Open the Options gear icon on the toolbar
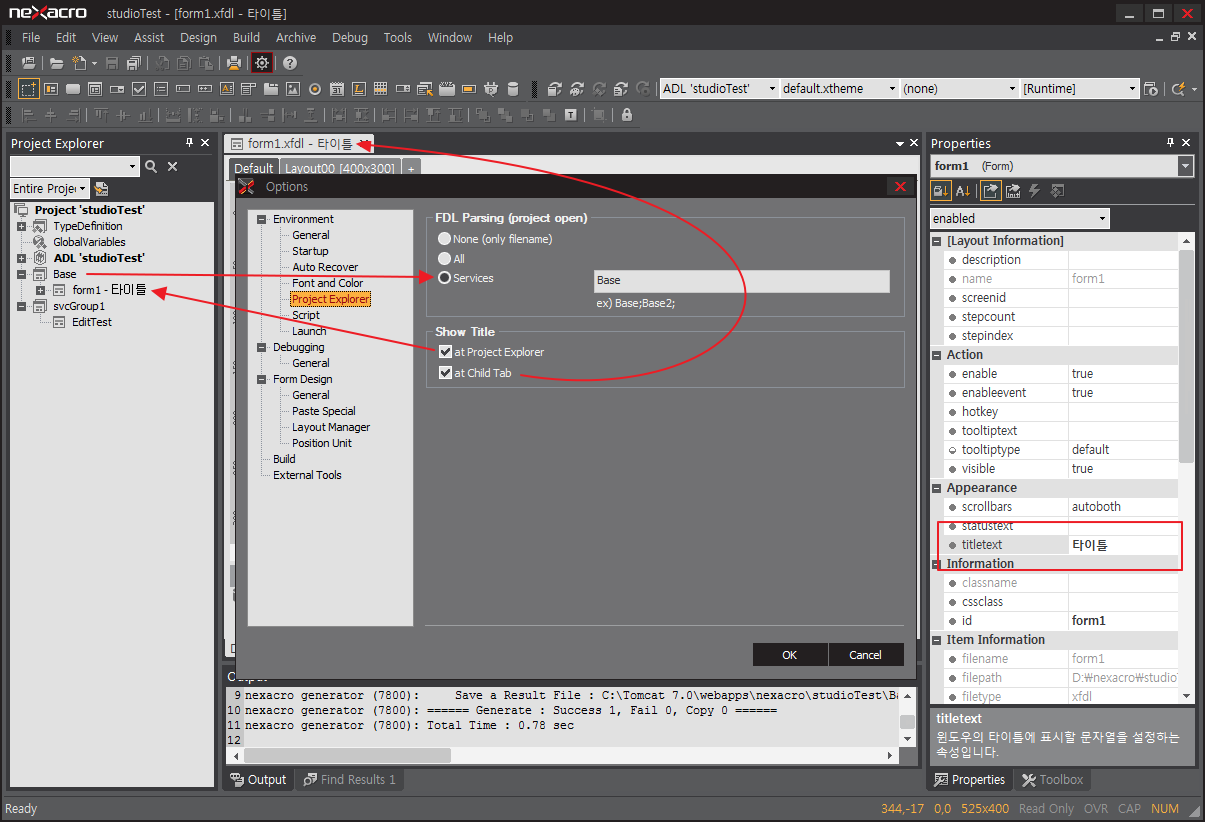Screen dimensions: 1205x822 click(x=261, y=62)
